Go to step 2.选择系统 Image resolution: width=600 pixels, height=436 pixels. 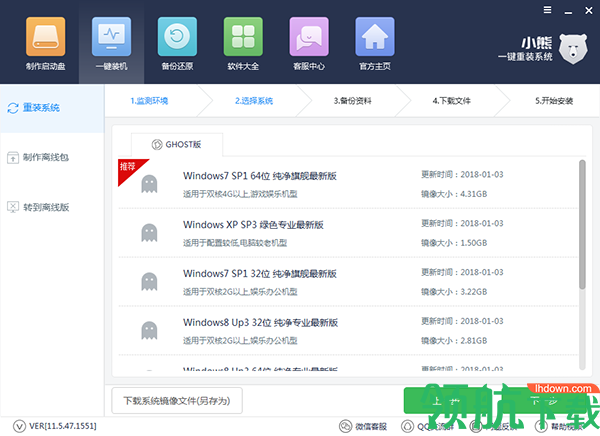(x=254, y=101)
